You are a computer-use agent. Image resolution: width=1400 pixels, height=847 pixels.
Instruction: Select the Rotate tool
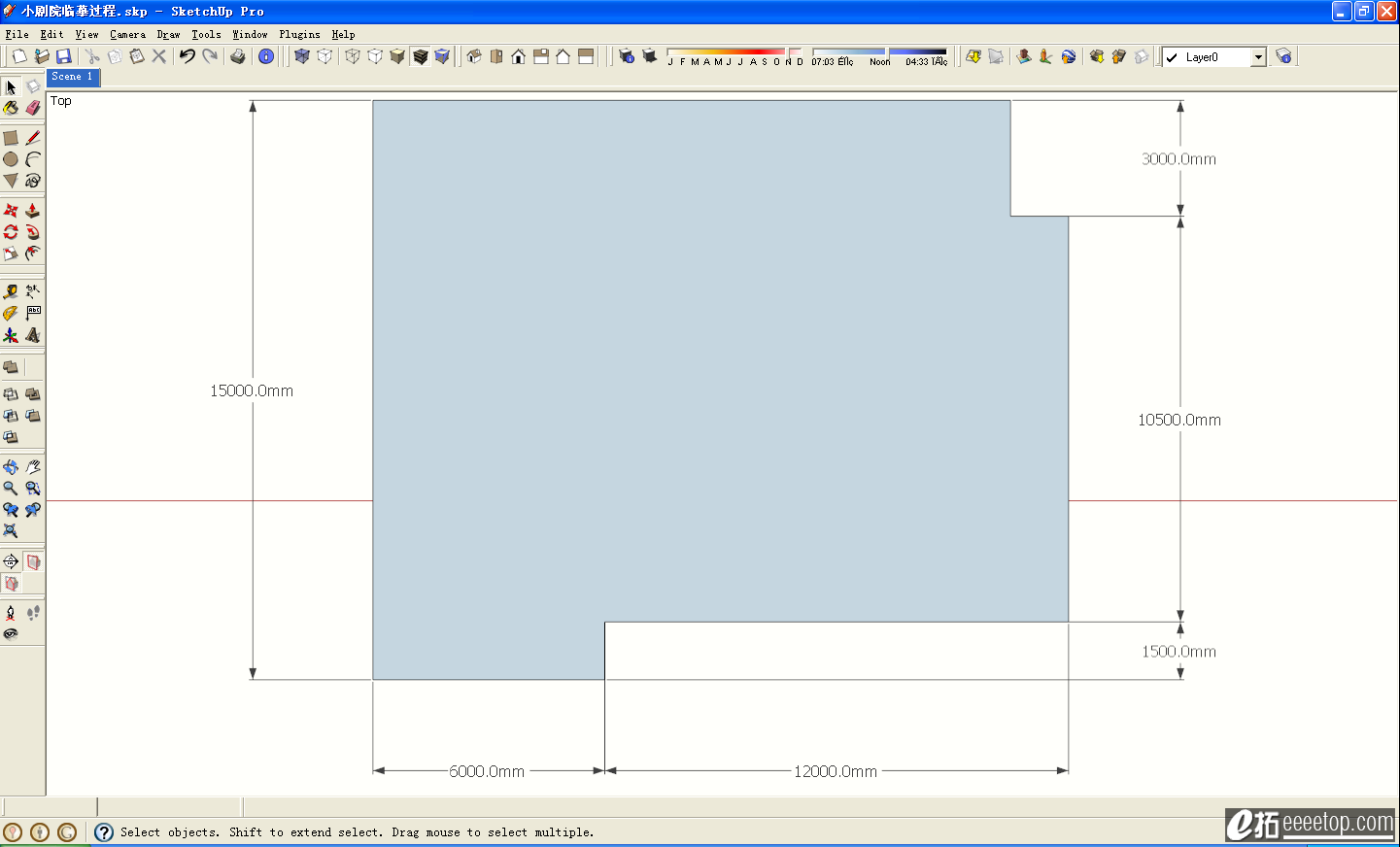click(11, 232)
